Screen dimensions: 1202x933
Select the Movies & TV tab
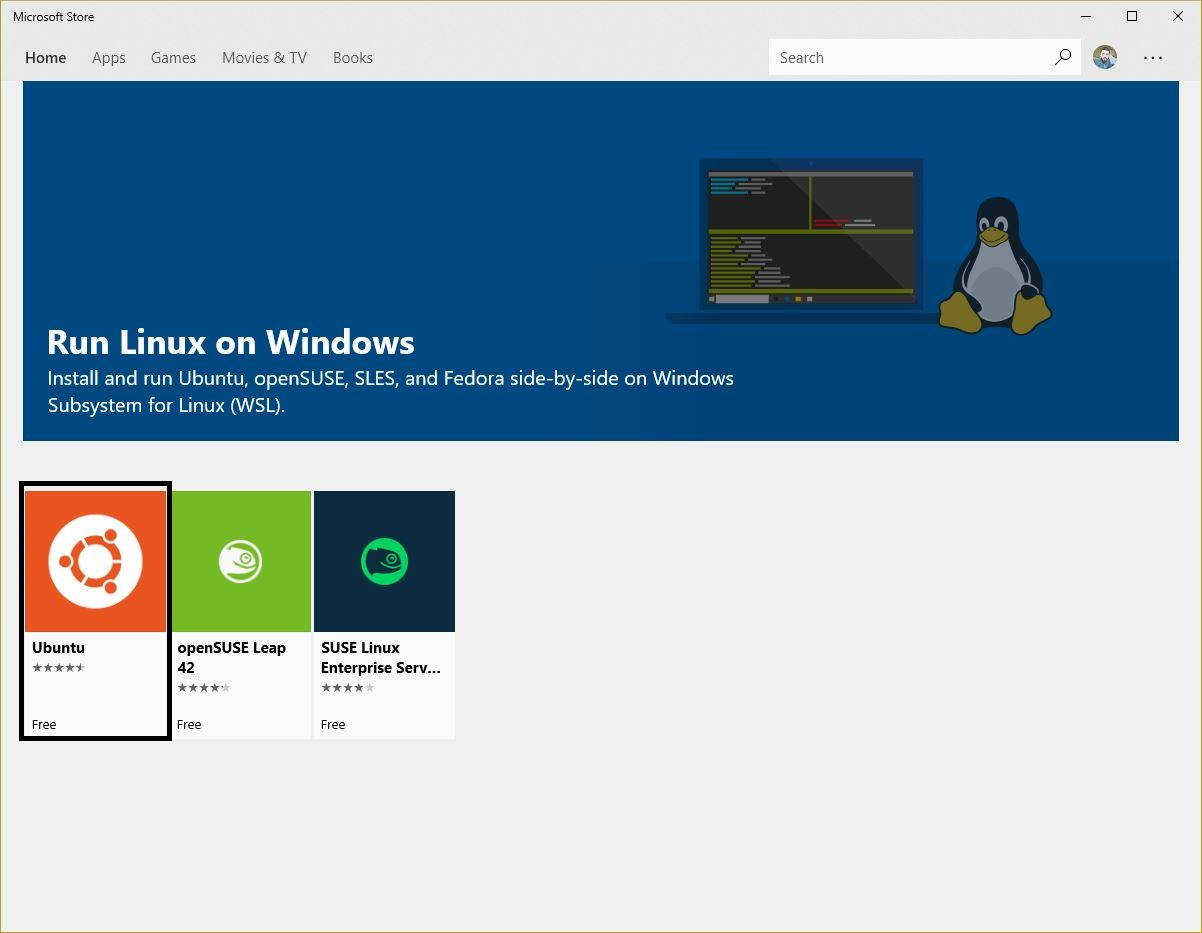[264, 58]
